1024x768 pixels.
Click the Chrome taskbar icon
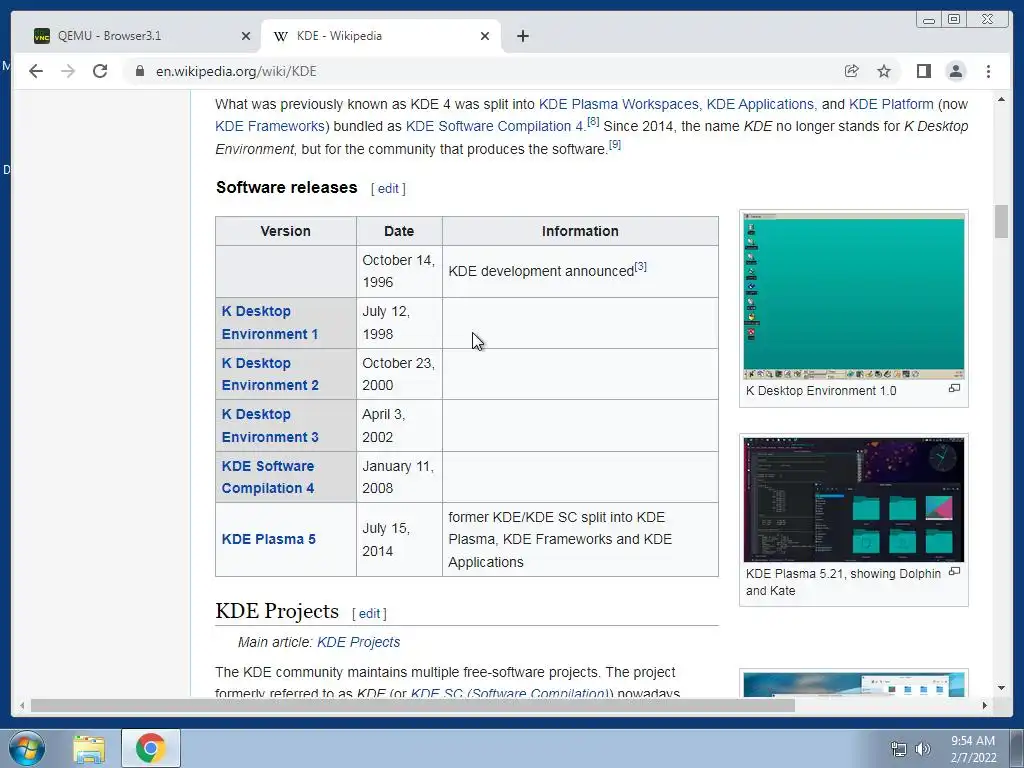(x=150, y=748)
